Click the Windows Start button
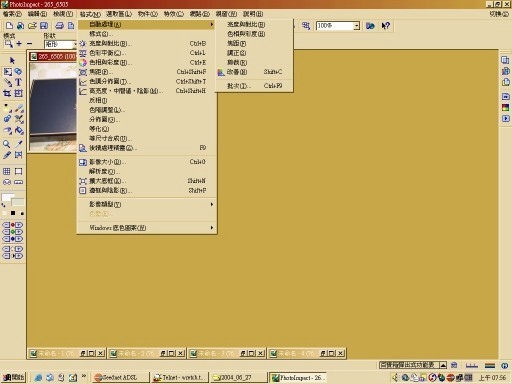The image size is (512, 384). tap(13, 377)
